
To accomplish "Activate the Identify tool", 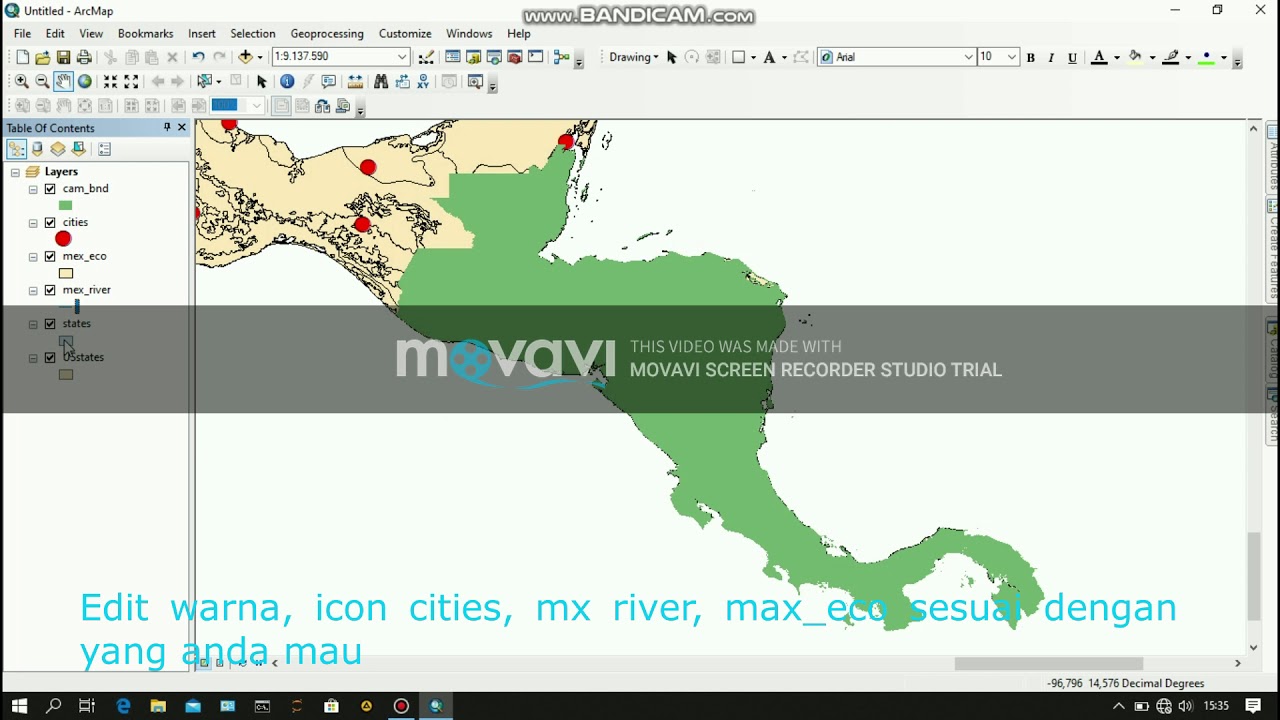I will [x=287, y=81].
